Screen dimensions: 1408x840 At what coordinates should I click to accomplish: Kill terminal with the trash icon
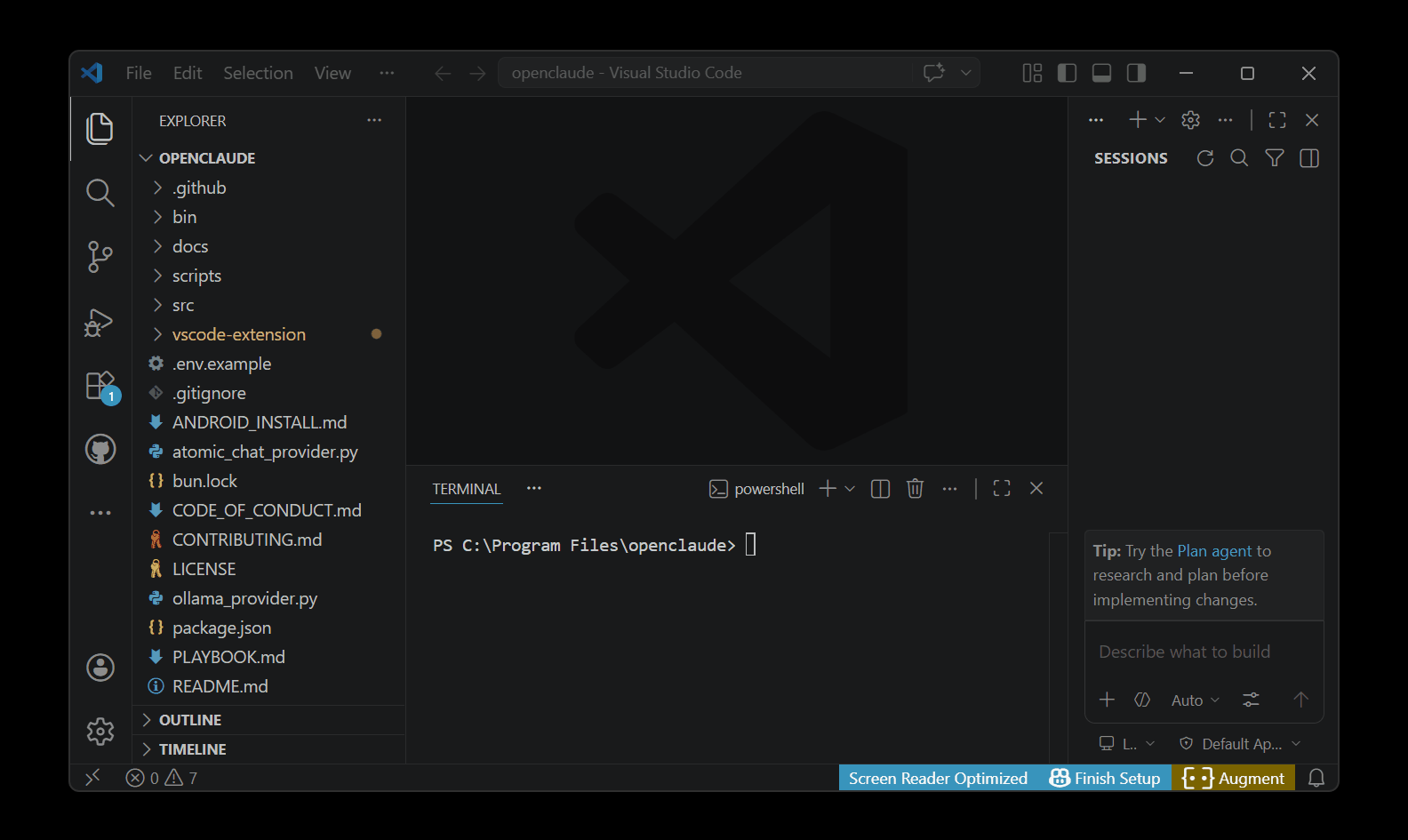(915, 489)
